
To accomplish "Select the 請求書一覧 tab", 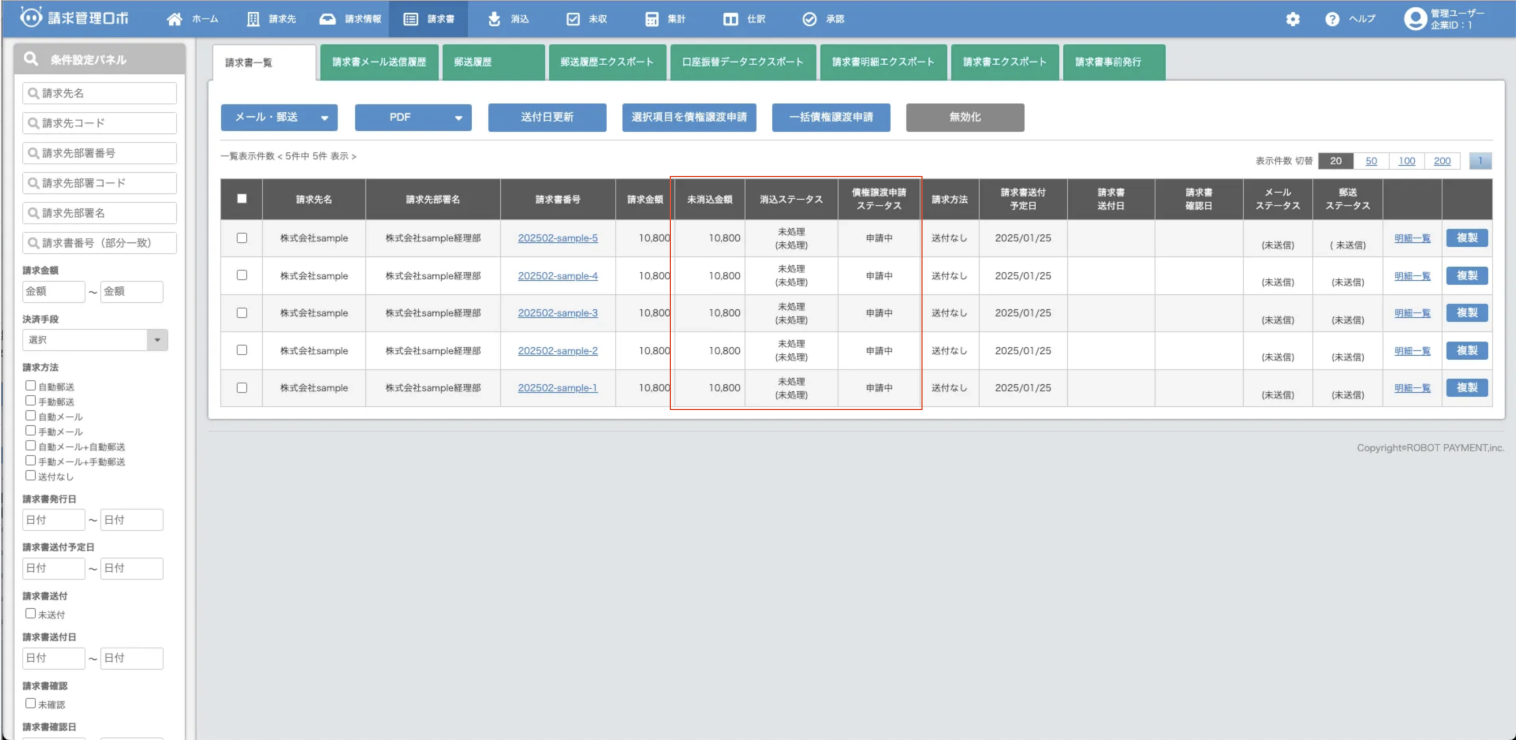I will 264,62.
